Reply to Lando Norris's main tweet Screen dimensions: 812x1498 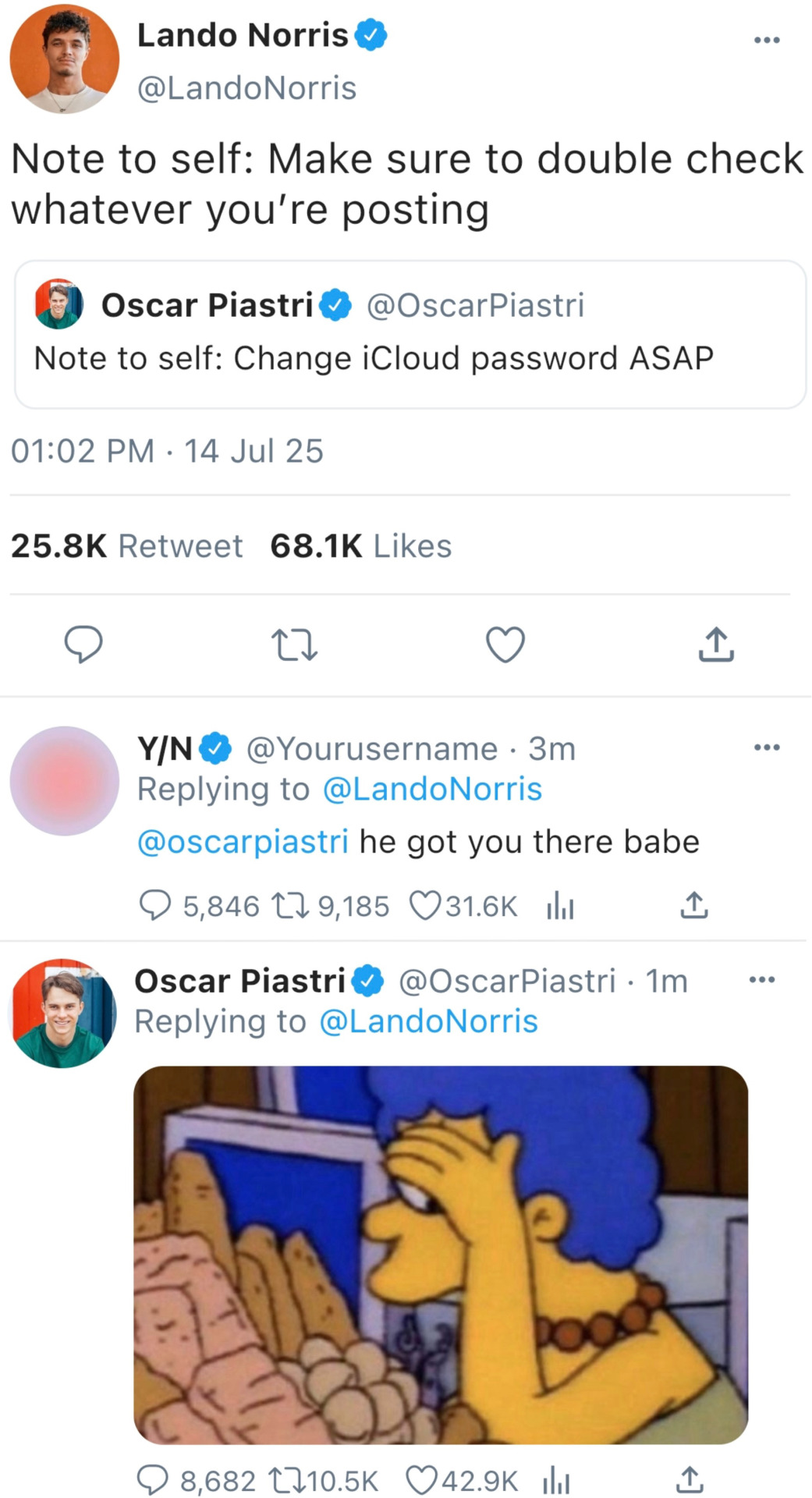pos(83,644)
